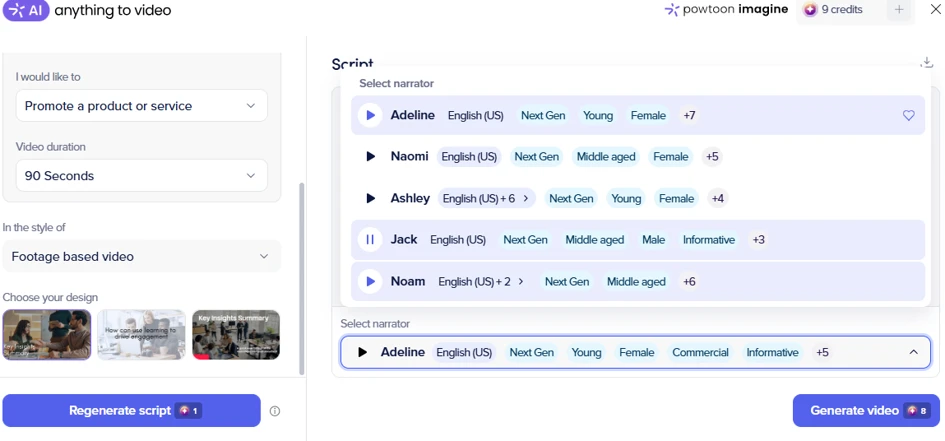Screen dimensions: 945x441
Task: Choose the Key Insights Summary dark design
Action: pos(236,335)
